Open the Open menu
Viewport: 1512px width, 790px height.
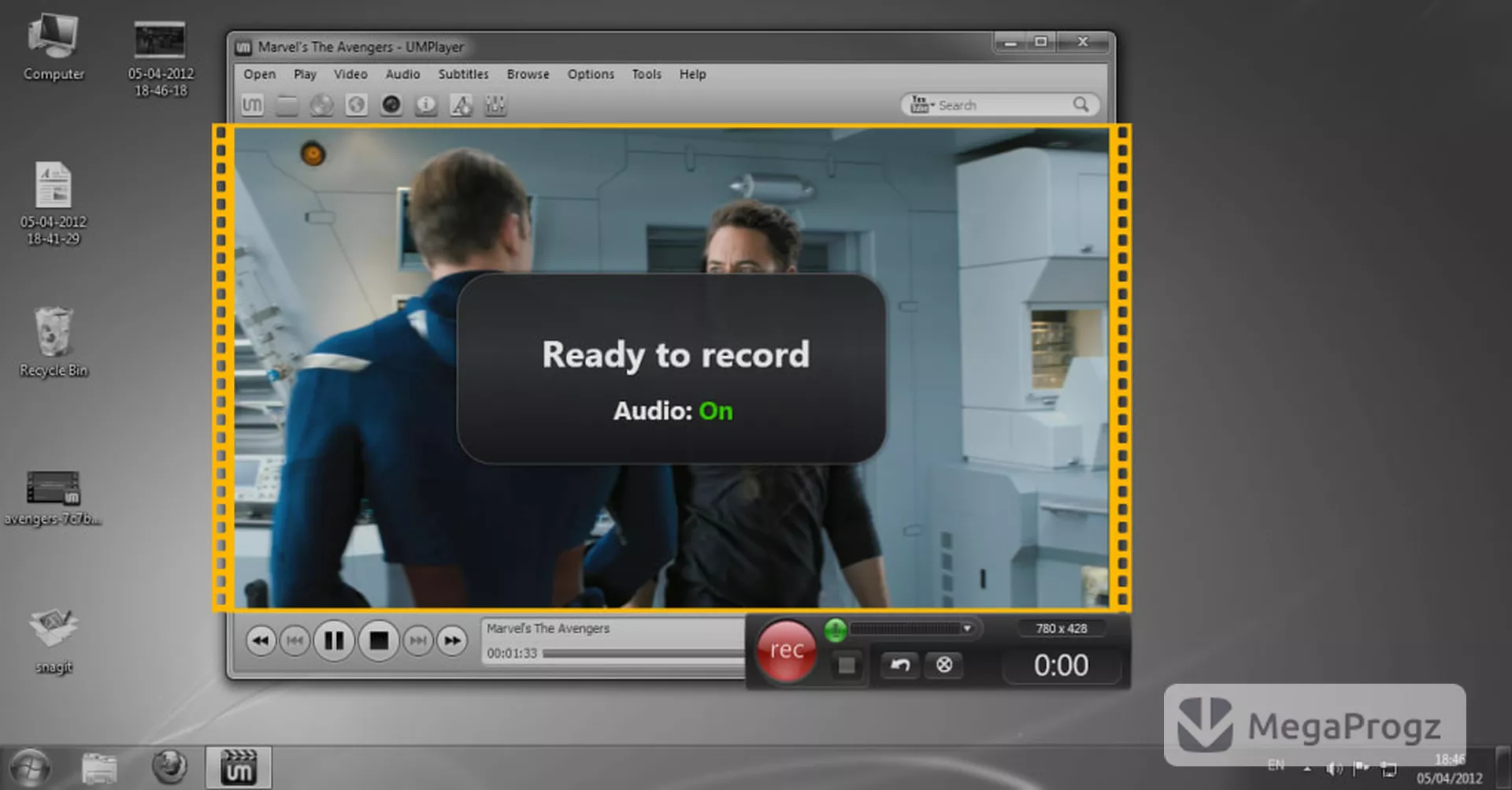[x=259, y=74]
